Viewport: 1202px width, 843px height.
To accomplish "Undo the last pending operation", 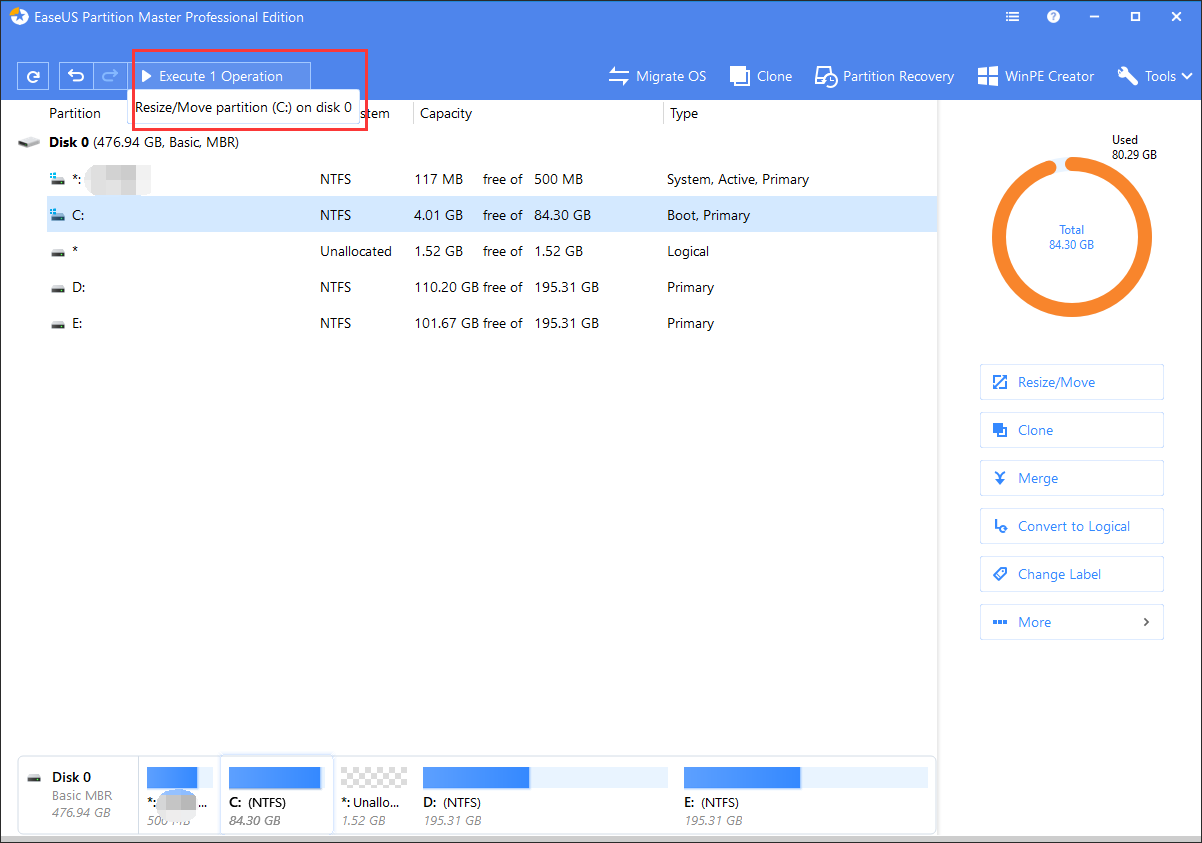I will pos(76,76).
